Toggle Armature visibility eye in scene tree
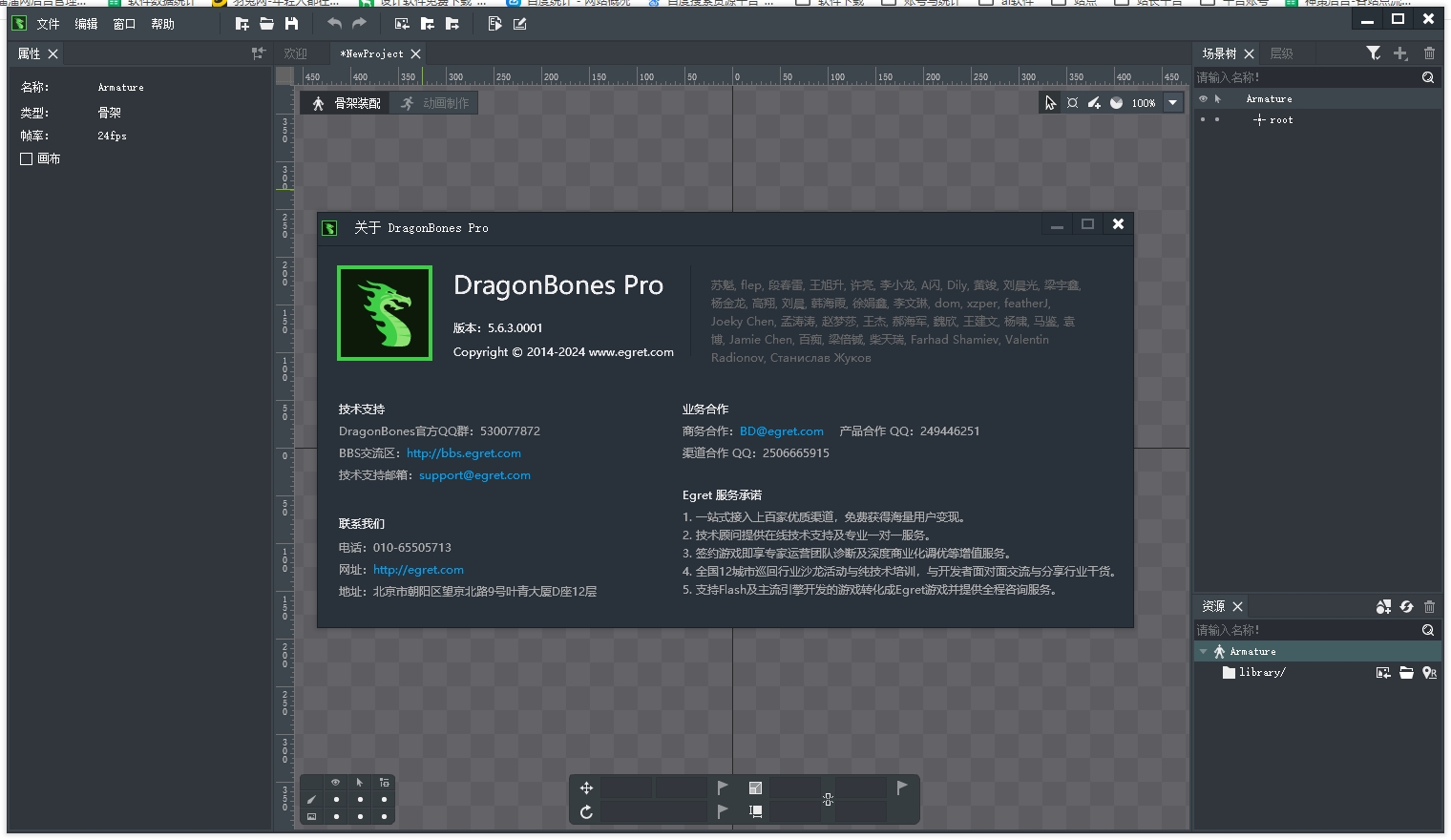Image resolution: width=1451 pixels, height=840 pixels. 1203,99
